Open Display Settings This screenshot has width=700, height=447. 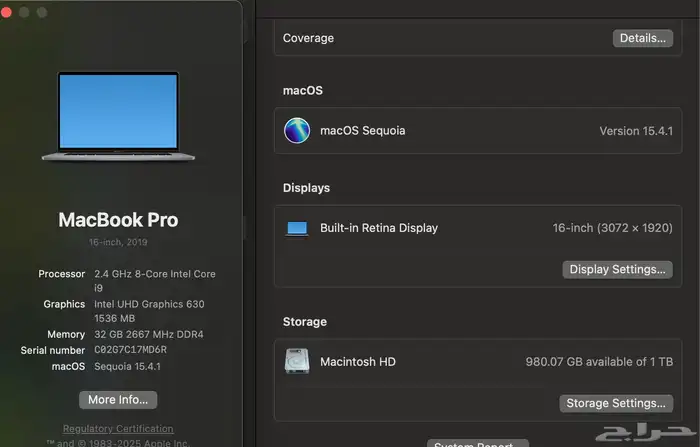pyautogui.click(x=617, y=269)
